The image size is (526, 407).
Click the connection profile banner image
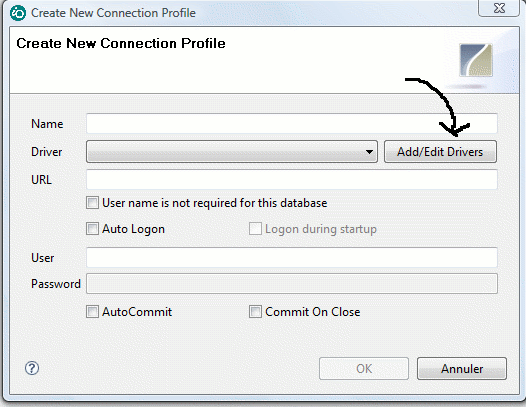tap(476, 60)
